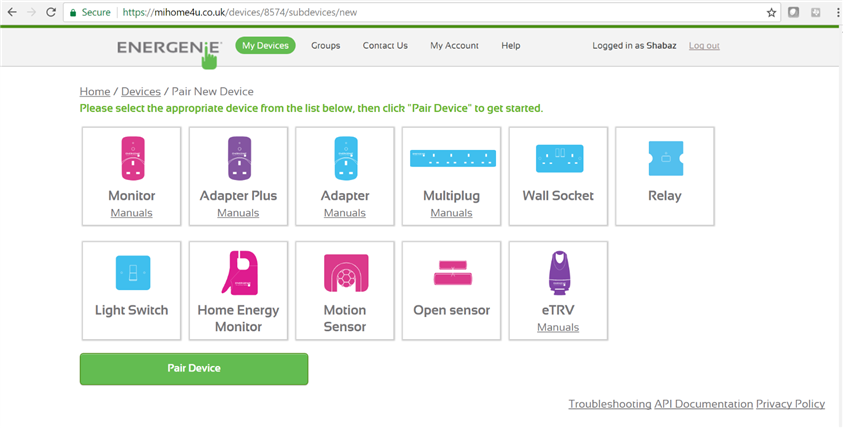
Task: Click the browser forward arrow
Action: 31,12
